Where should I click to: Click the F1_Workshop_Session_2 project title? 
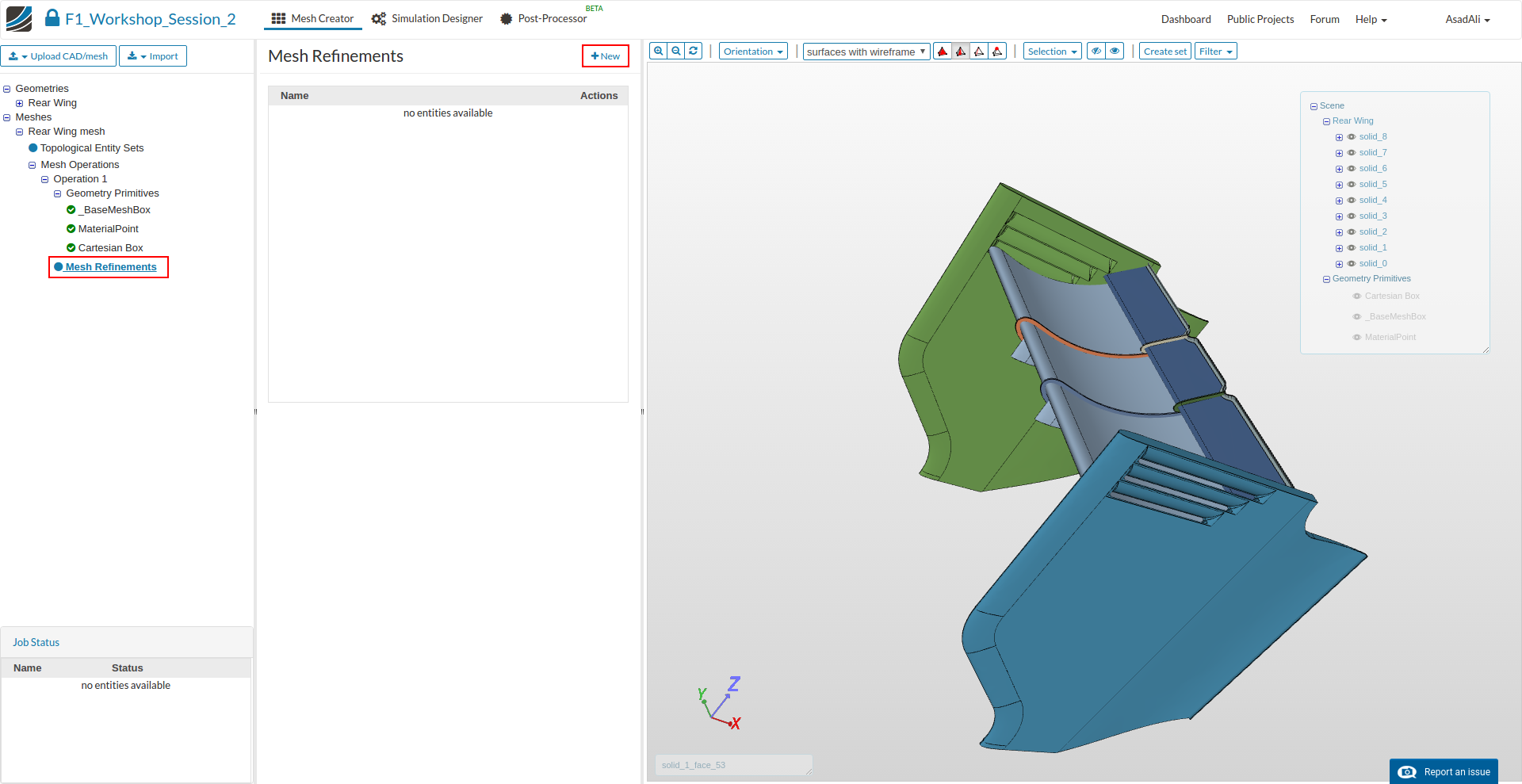[x=151, y=19]
